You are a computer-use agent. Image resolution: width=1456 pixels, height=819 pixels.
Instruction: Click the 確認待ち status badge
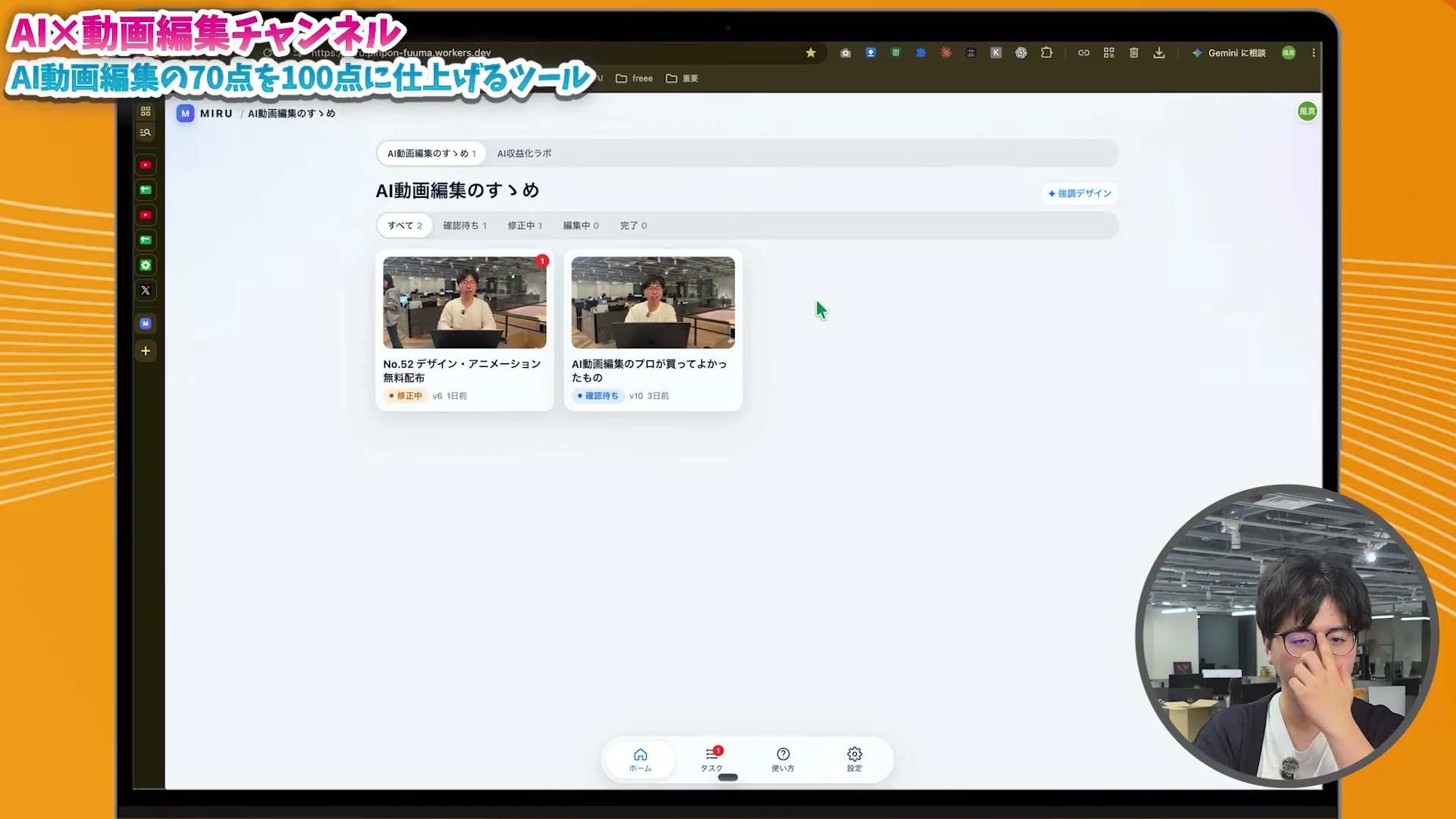(598, 396)
